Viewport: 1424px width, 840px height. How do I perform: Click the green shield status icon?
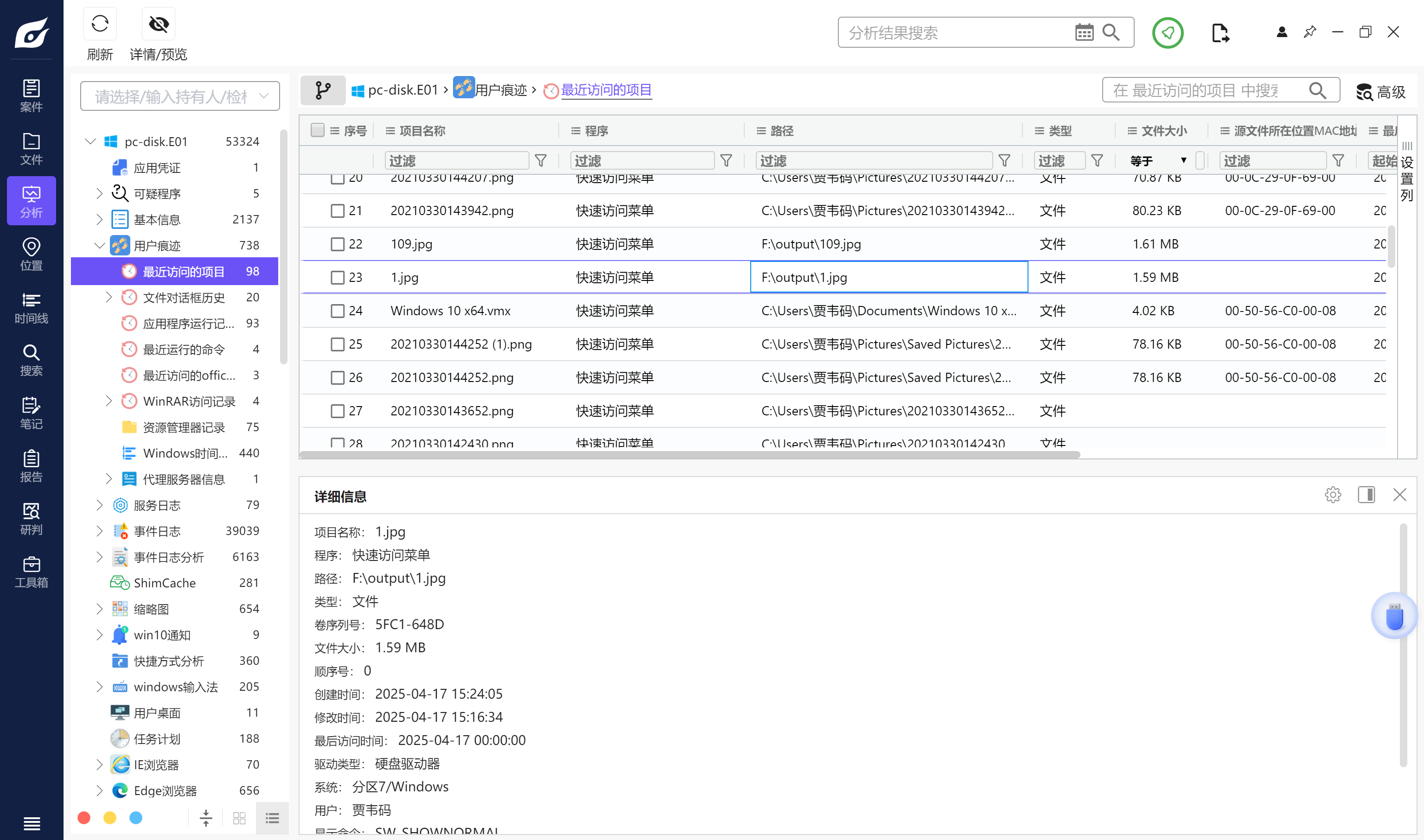point(1168,33)
